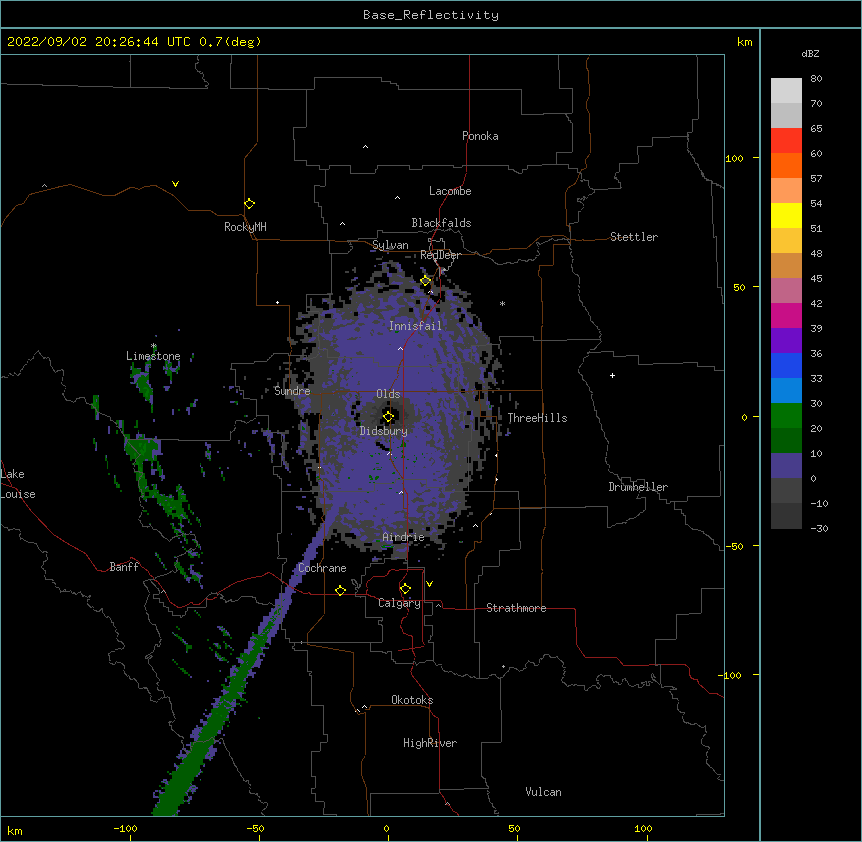Click the -50 tick on the right axis
This screenshot has height=842, width=862.
coord(734,546)
